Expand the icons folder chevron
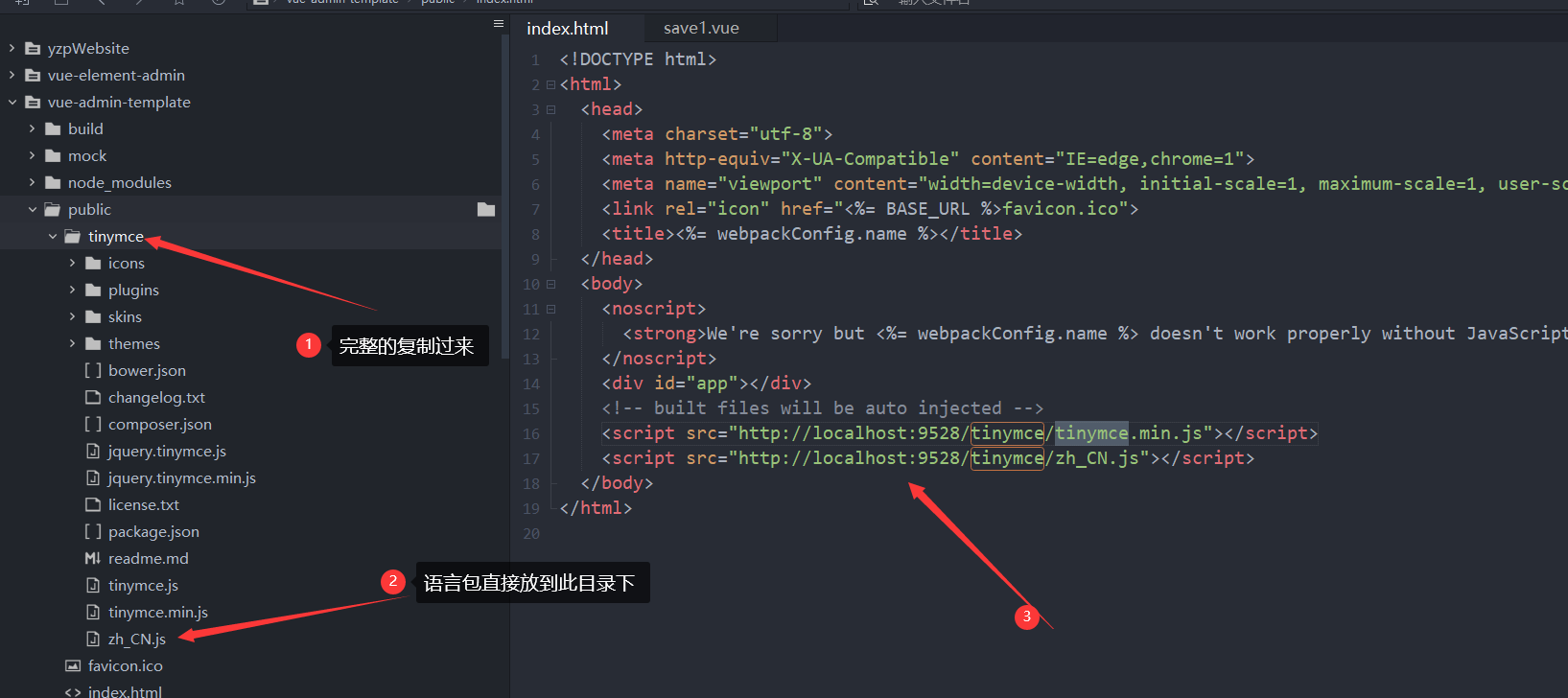This screenshot has height=698, width=1568. click(x=73, y=263)
